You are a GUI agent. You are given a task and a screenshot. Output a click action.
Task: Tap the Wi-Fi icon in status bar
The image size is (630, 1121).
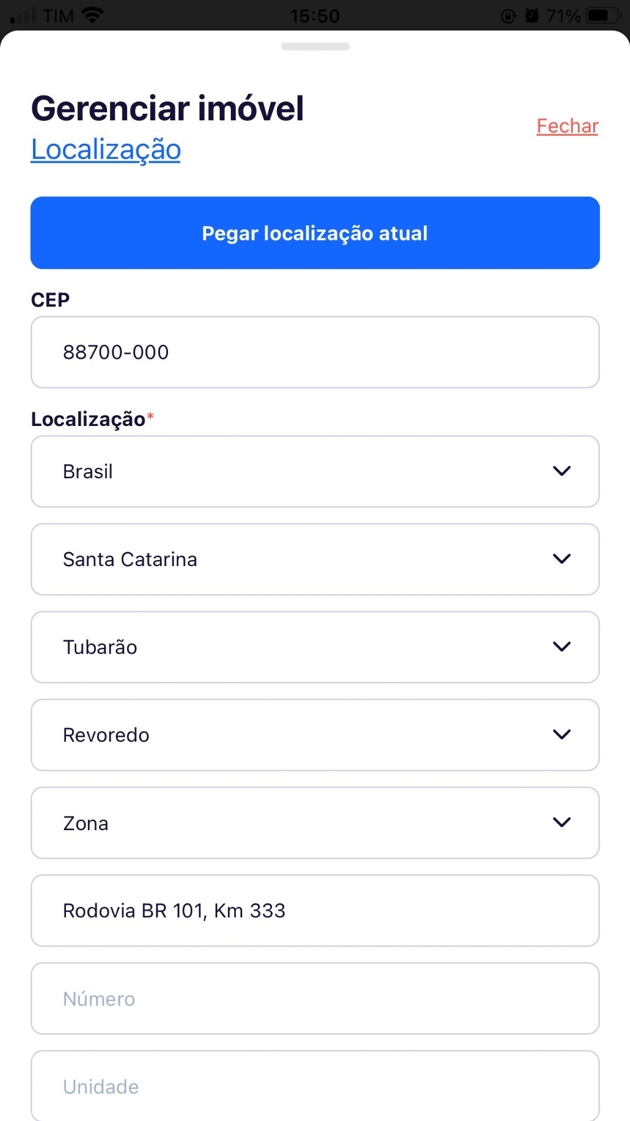(93, 16)
